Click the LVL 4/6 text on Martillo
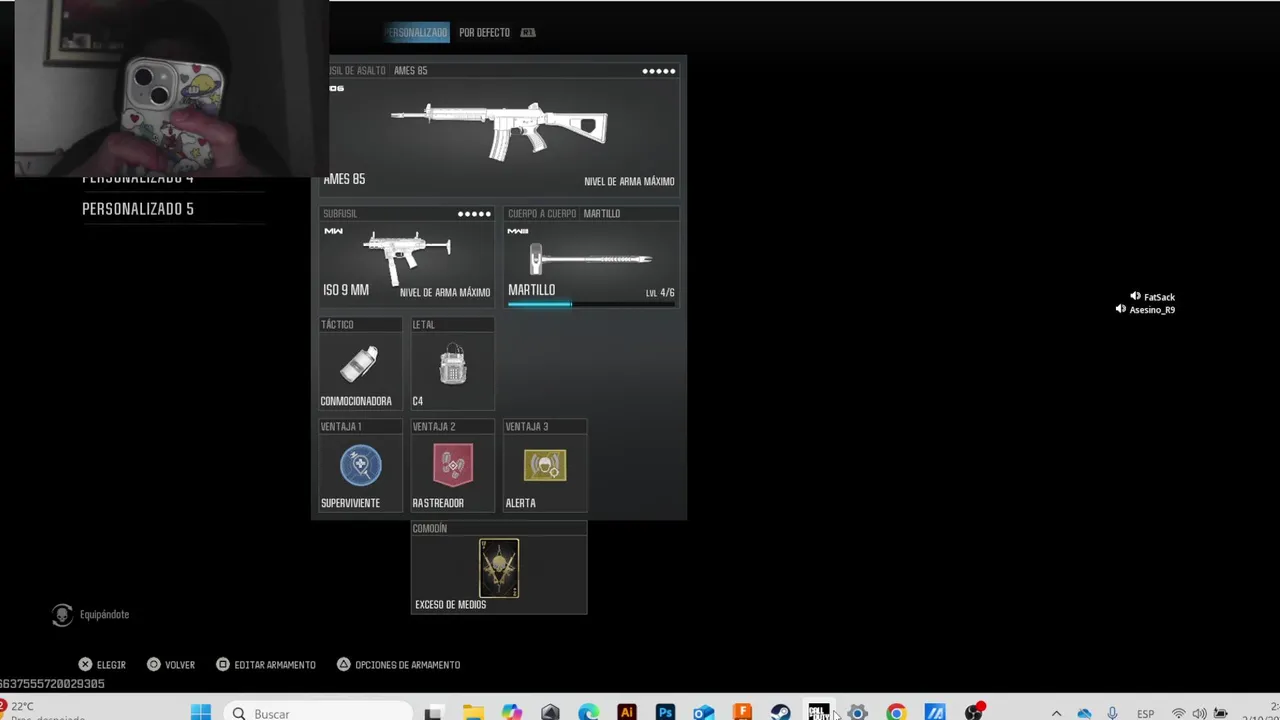1280x720 pixels. (x=660, y=293)
